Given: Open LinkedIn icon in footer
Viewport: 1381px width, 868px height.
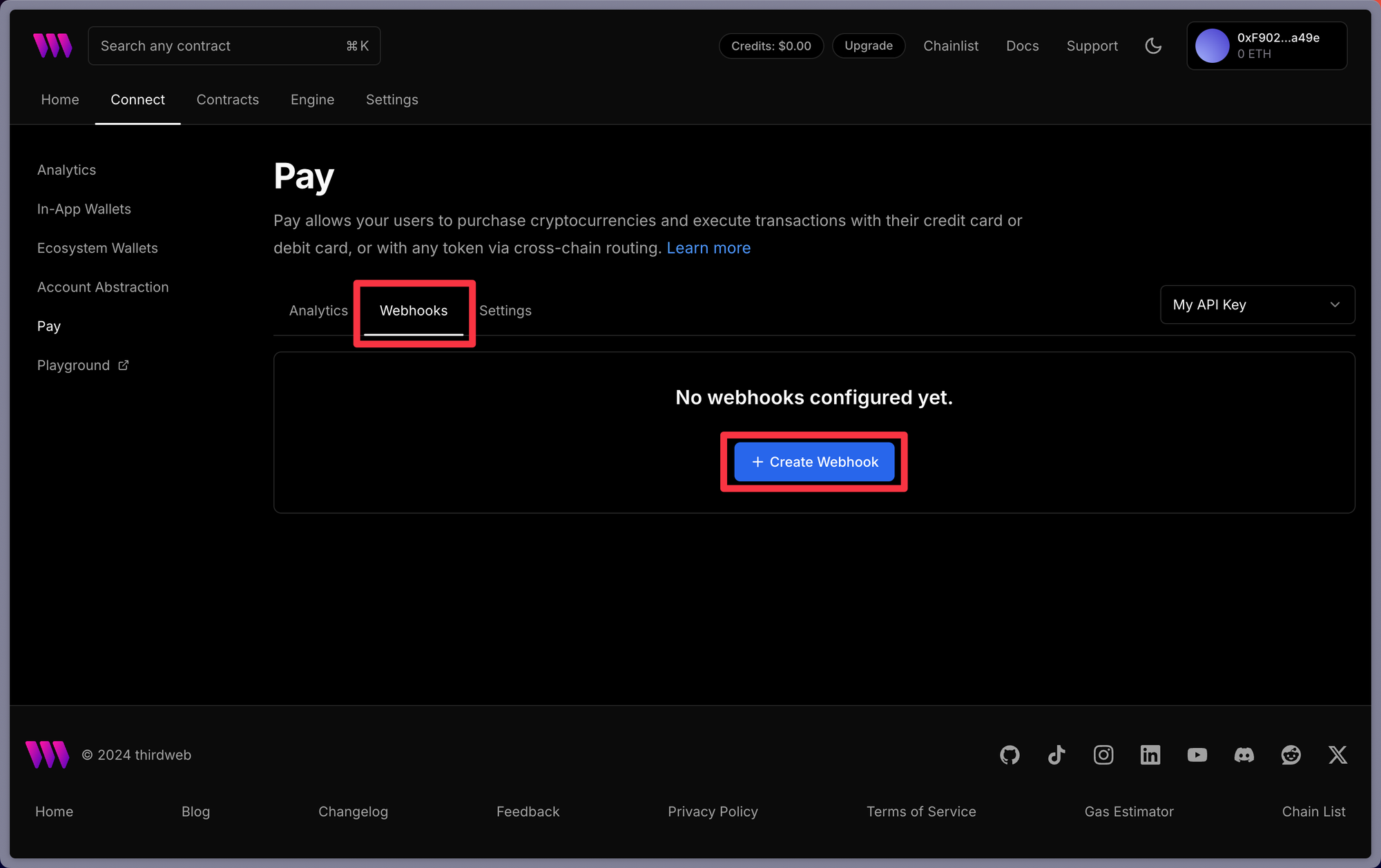Looking at the screenshot, I should [x=1150, y=755].
